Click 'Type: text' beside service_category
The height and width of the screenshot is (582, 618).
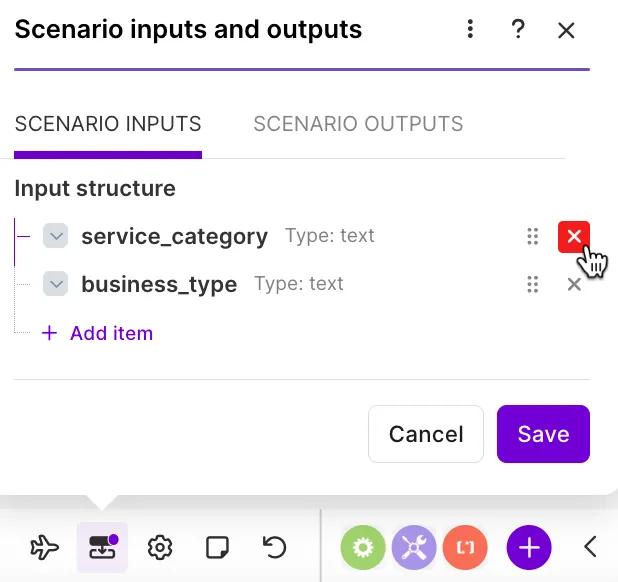tap(330, 236)
